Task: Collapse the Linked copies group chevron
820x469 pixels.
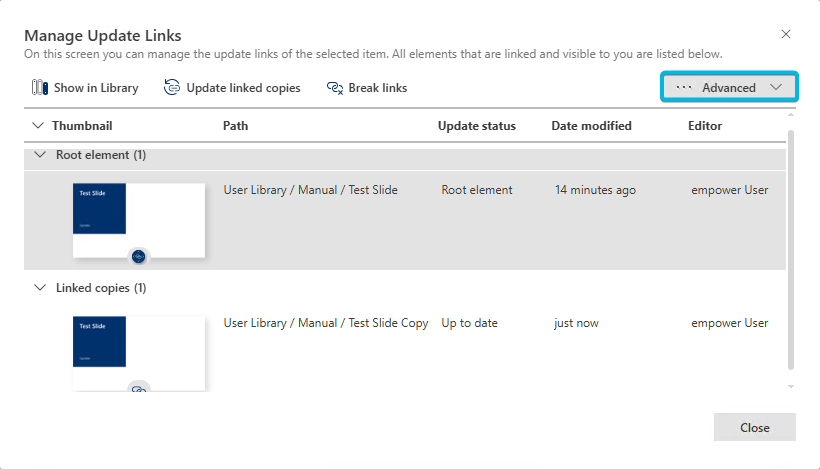Action: (x=40, y=288)
